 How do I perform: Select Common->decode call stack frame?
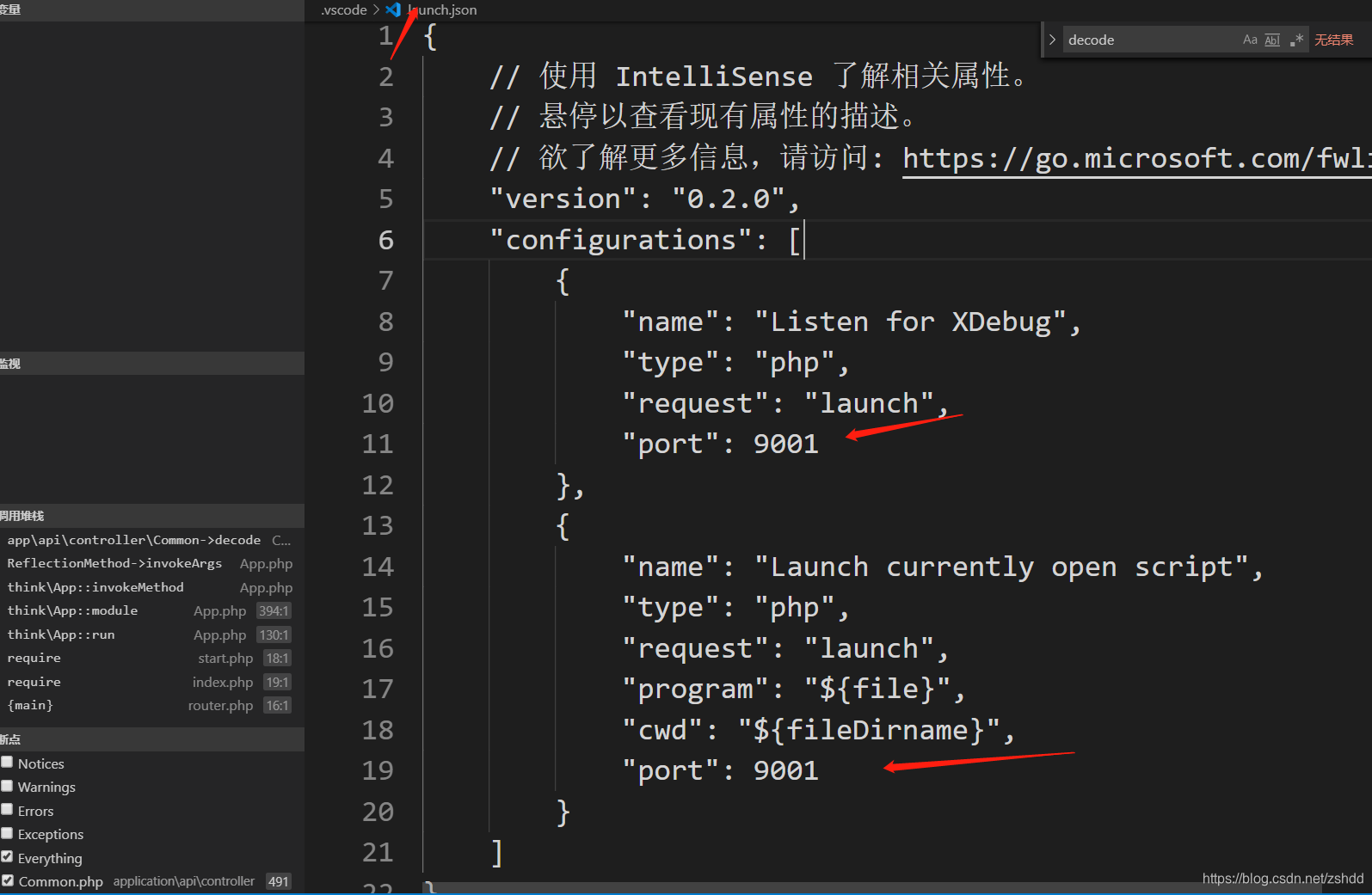point(152,540)
